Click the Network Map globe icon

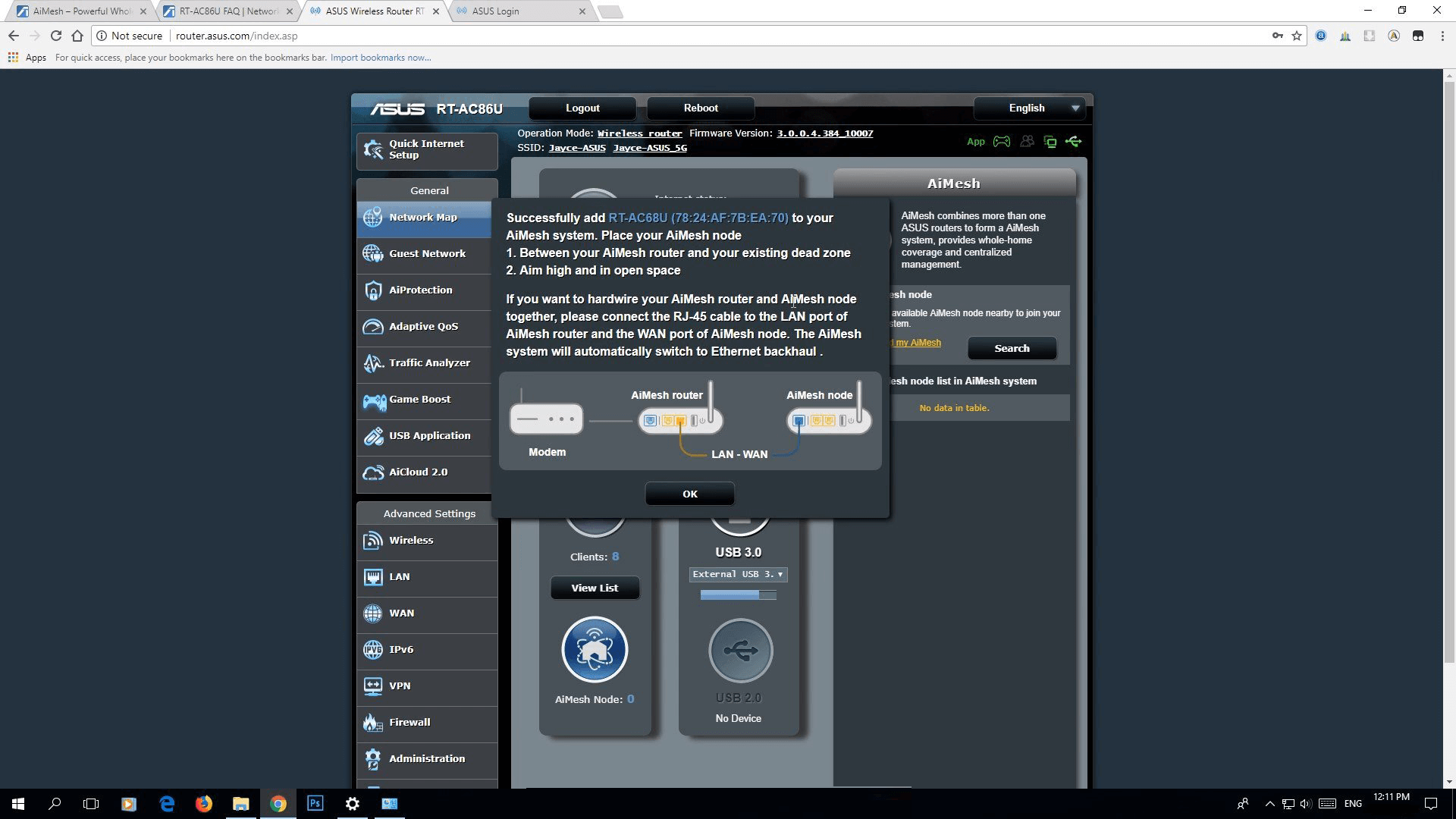tap(372, 218)
